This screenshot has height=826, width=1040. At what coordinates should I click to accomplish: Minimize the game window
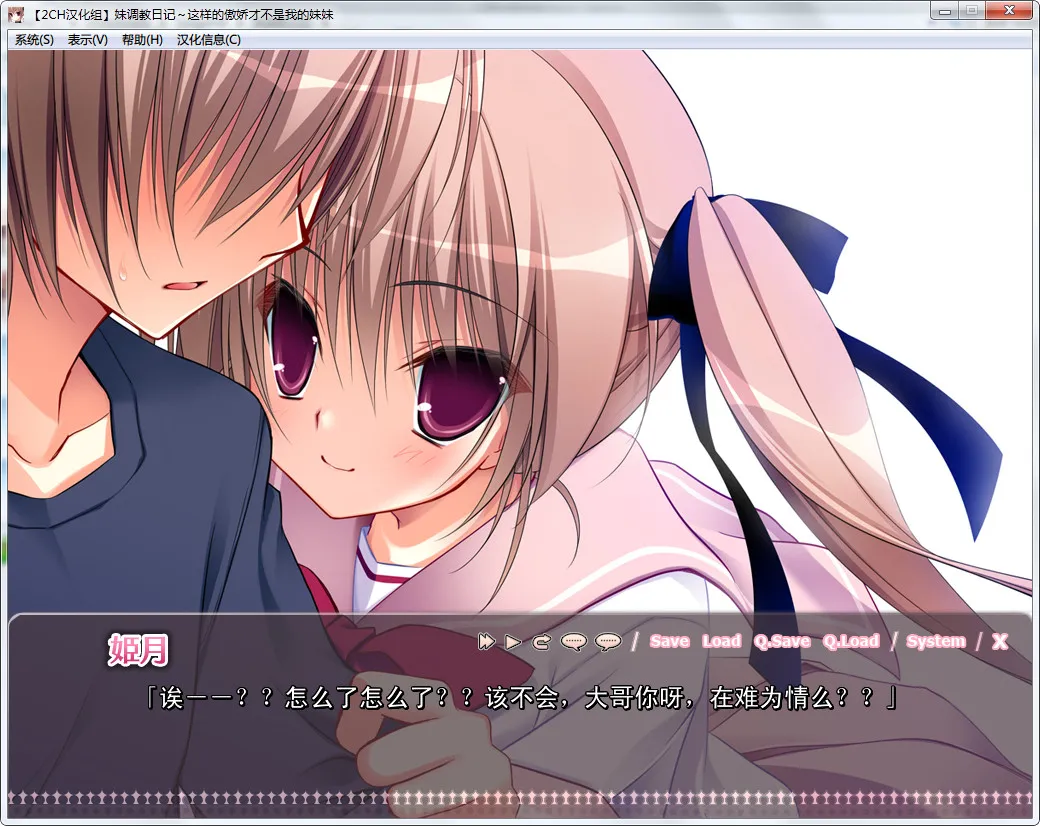944,11
